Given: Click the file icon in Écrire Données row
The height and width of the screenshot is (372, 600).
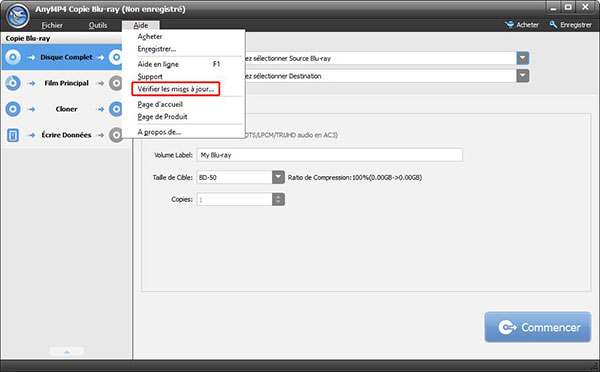Looking at the screenshot, I should (13, 135).
